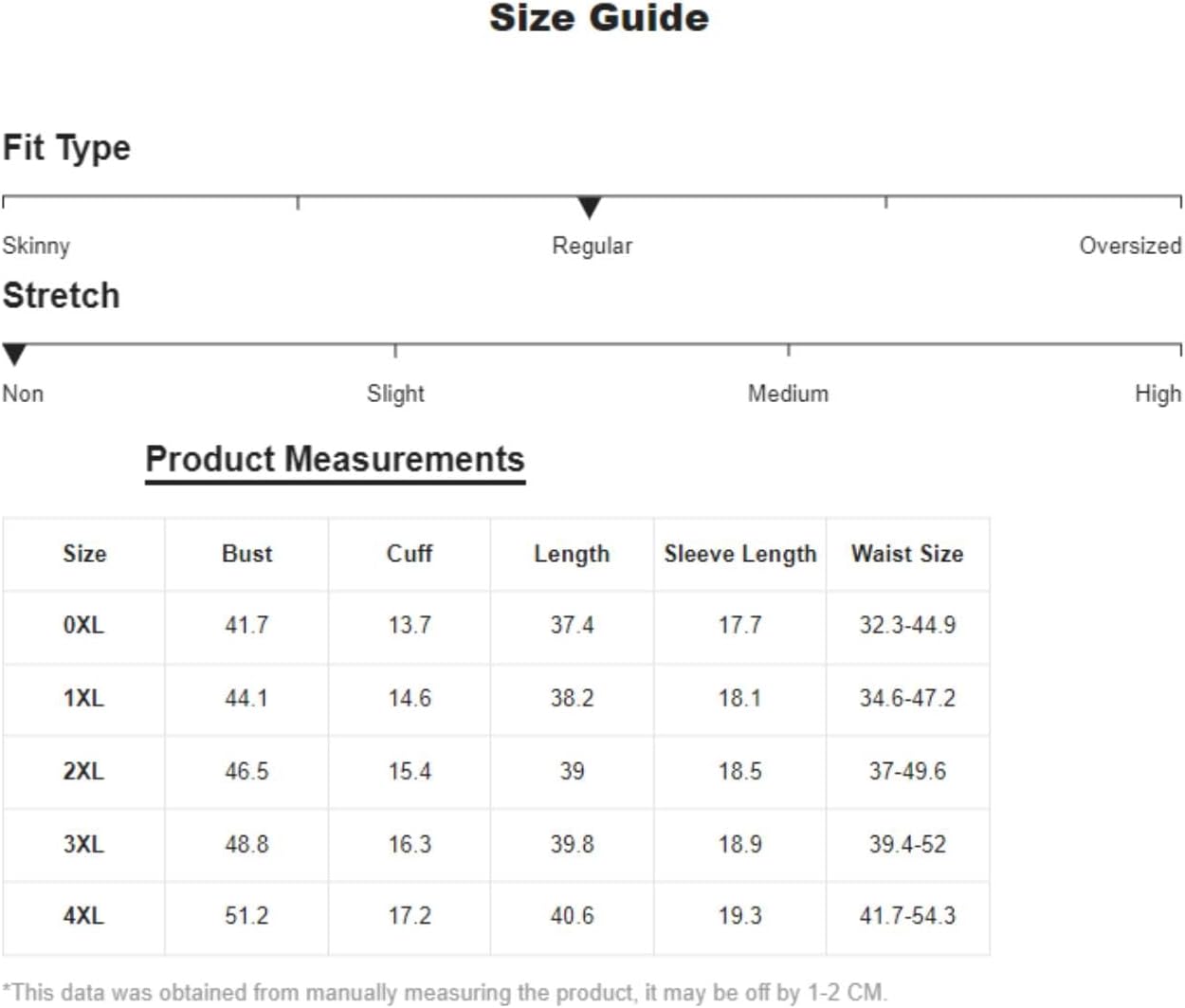Click the Medium label on the Stretch scale
The width and height of the screenshot is (1185, 1008).
pyautogui.click(x=788, y=394)
